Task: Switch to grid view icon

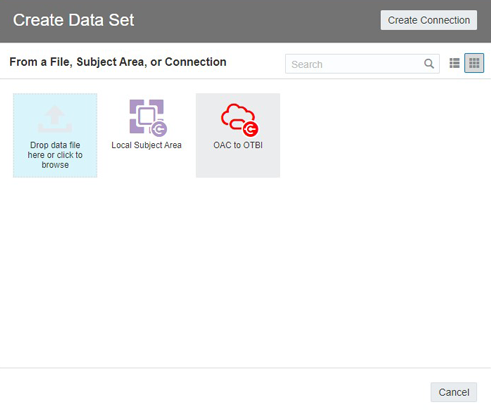Action: [474, 63]
